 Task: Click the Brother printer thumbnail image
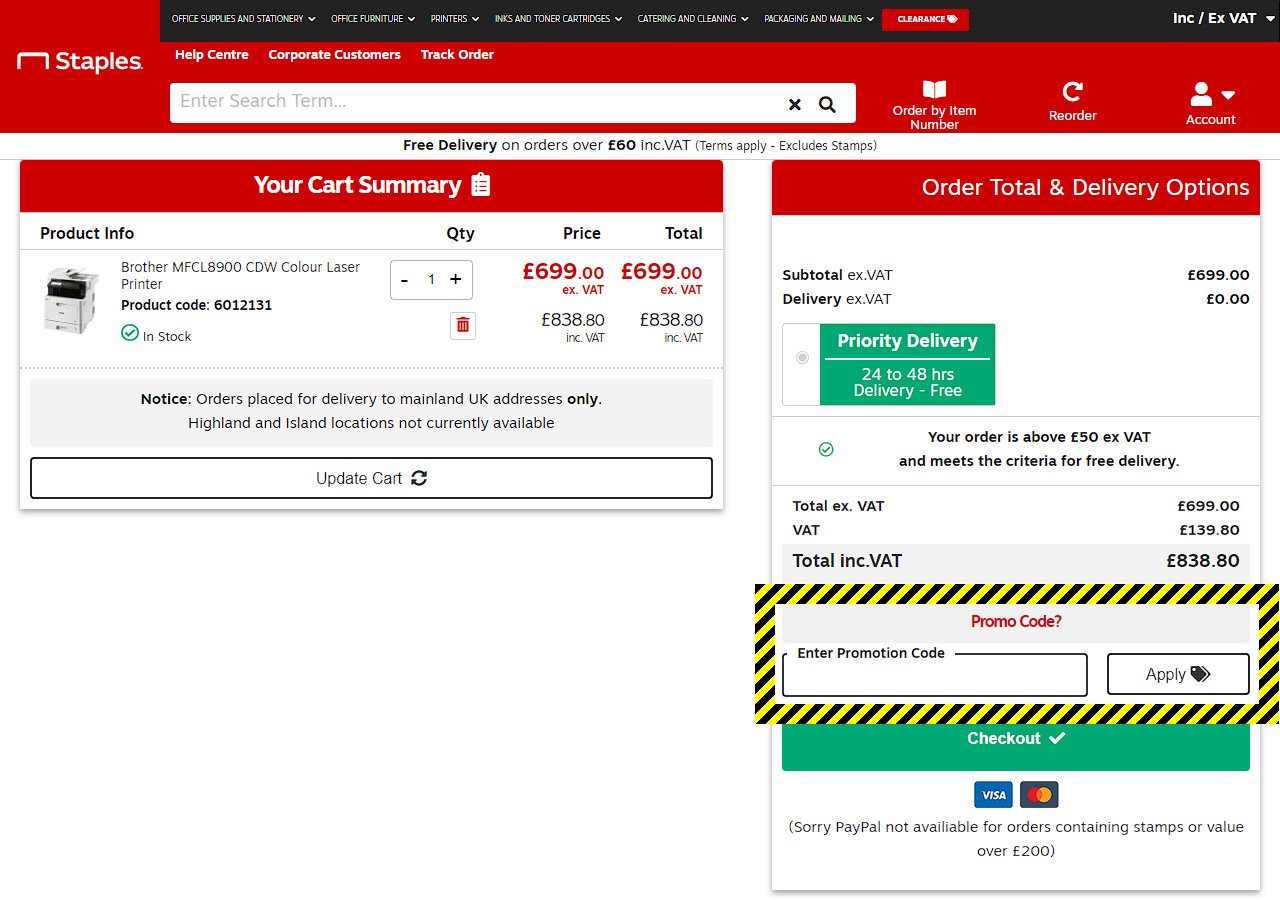point(72,300)
